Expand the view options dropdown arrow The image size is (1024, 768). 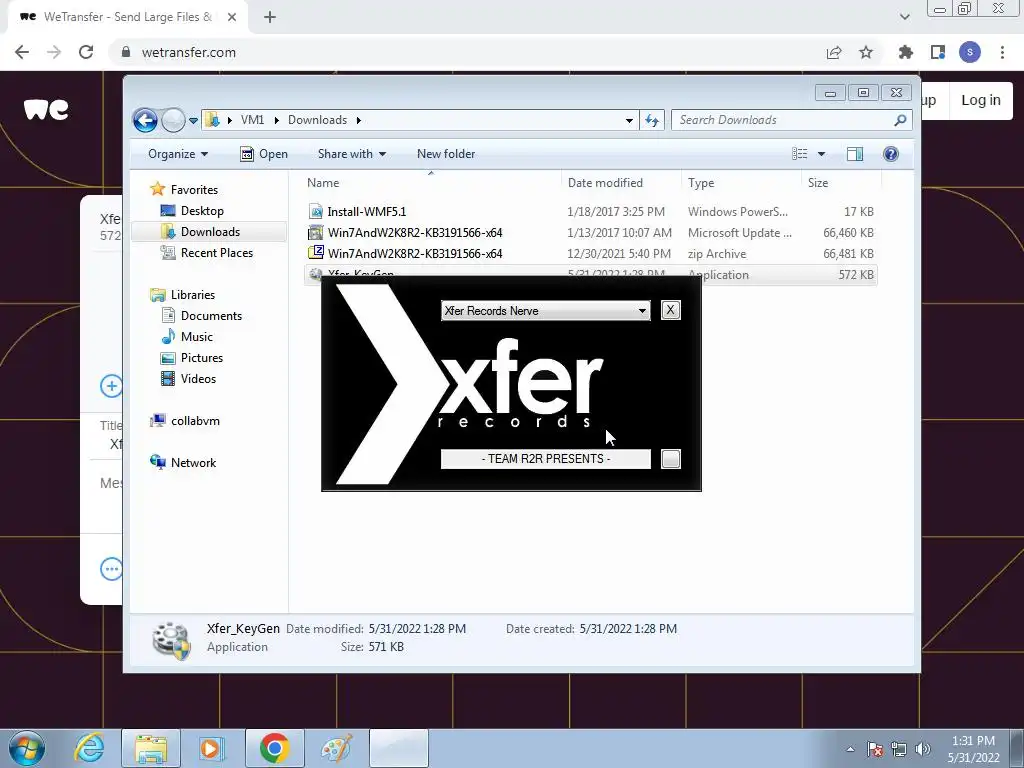pos(822,154)
